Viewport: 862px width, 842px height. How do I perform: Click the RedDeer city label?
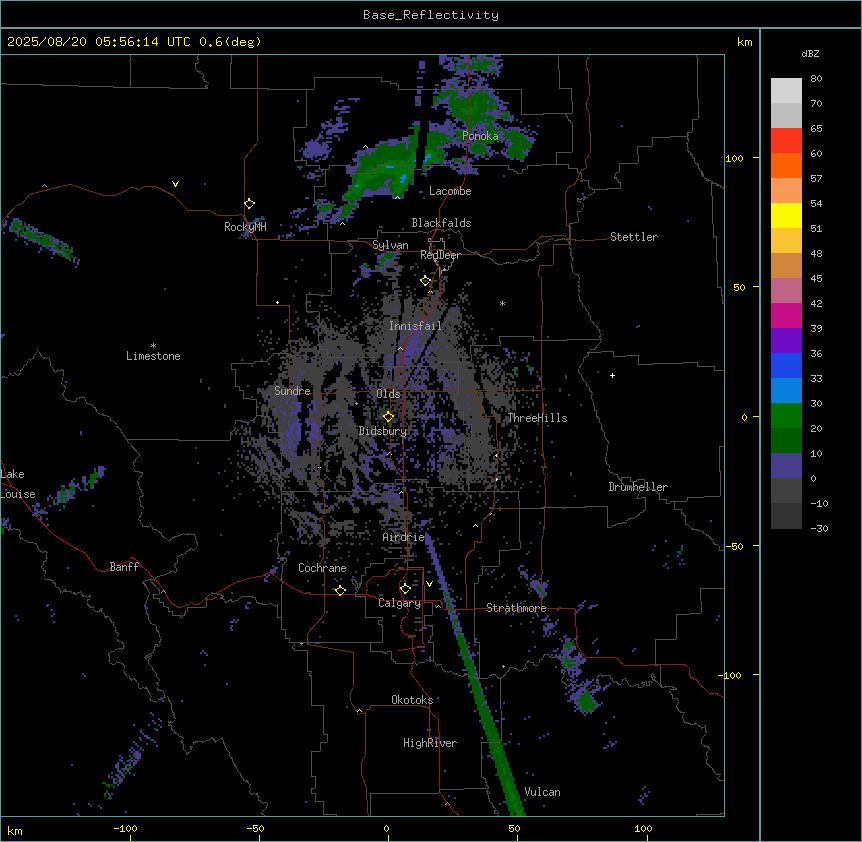pyautogui.click(x=440, y=255)
